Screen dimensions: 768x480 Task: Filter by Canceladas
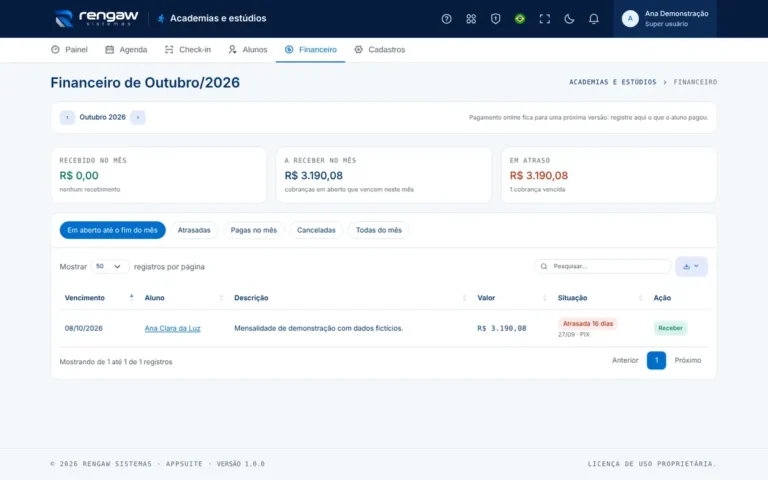click(x=316, y=230)
